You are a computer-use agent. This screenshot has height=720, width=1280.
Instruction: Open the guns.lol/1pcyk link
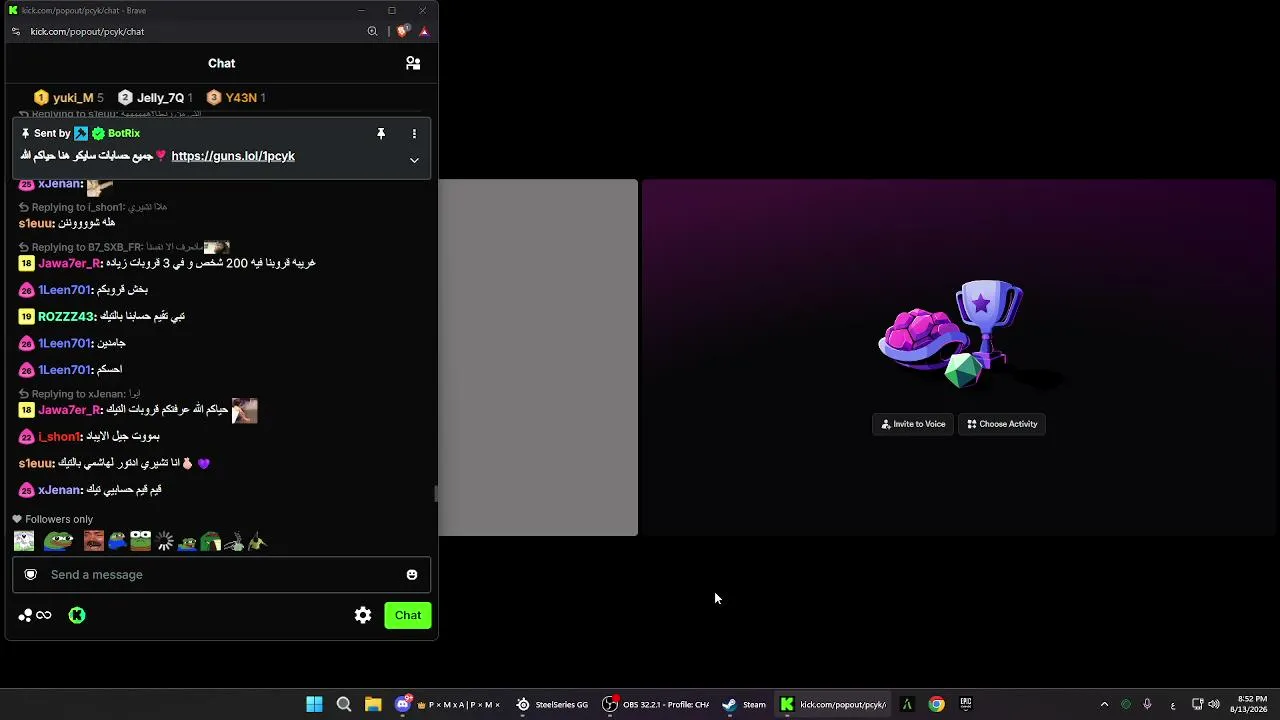point(233,156)
